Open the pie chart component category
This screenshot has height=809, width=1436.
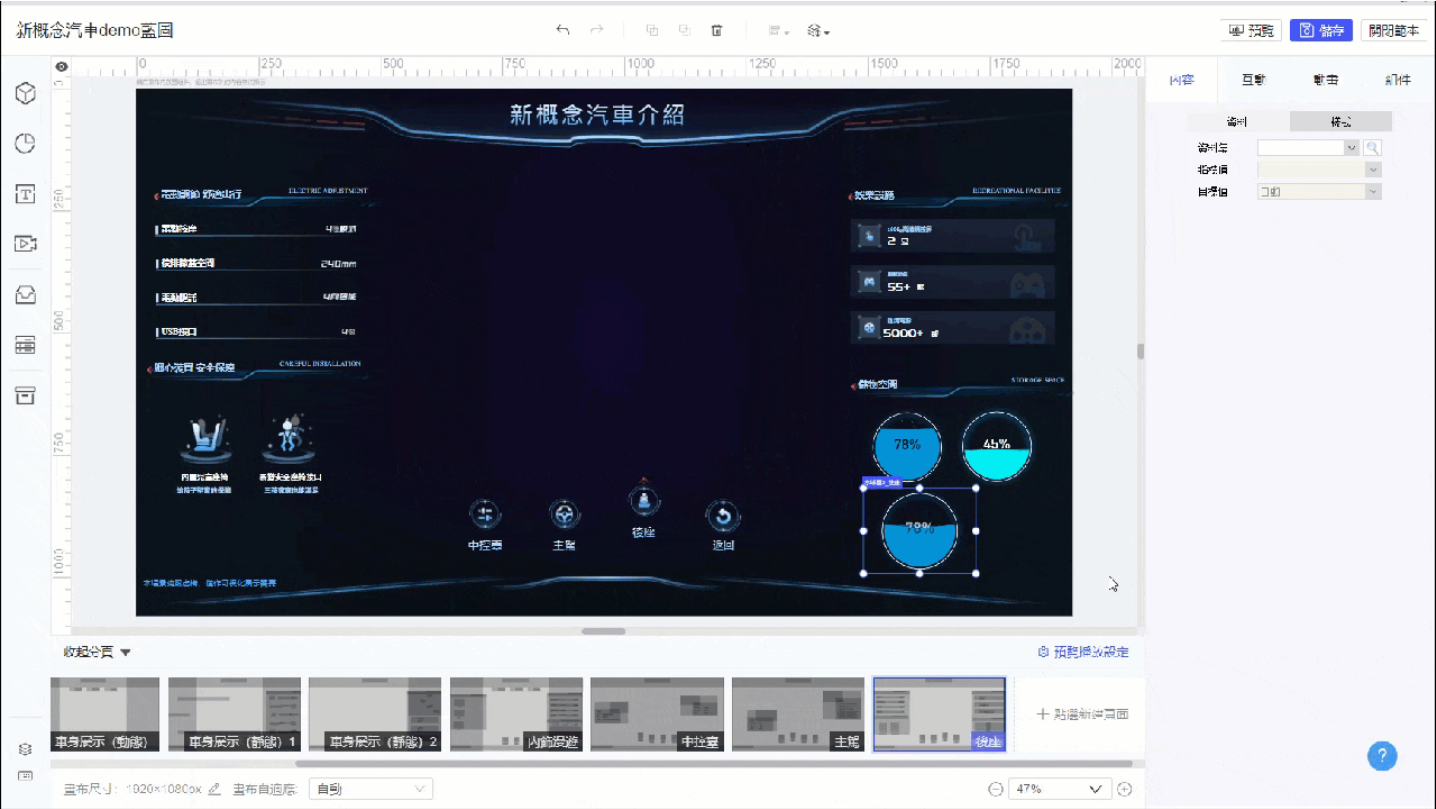(x=25, y=143)
